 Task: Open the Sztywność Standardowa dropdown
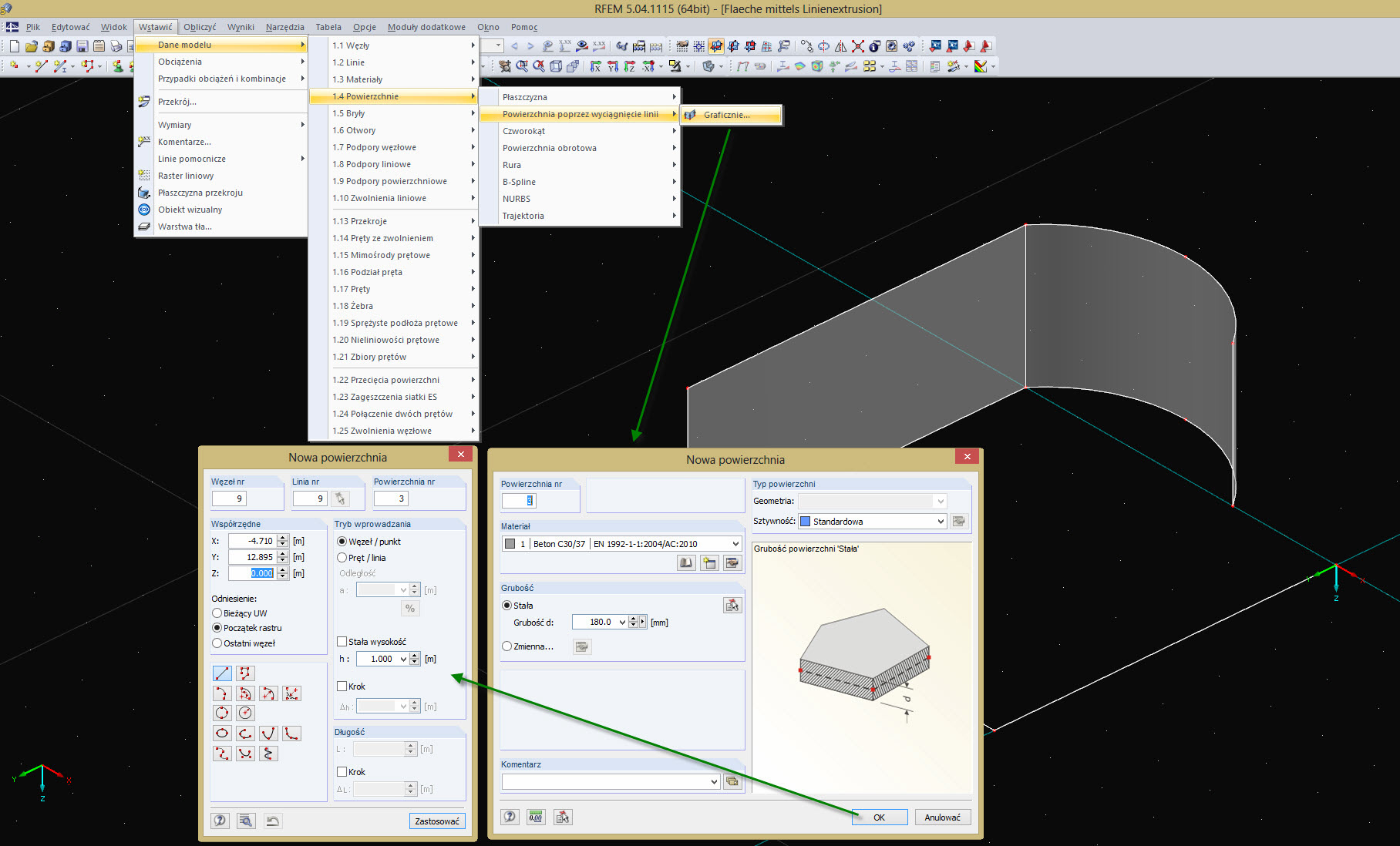point(941,522)
